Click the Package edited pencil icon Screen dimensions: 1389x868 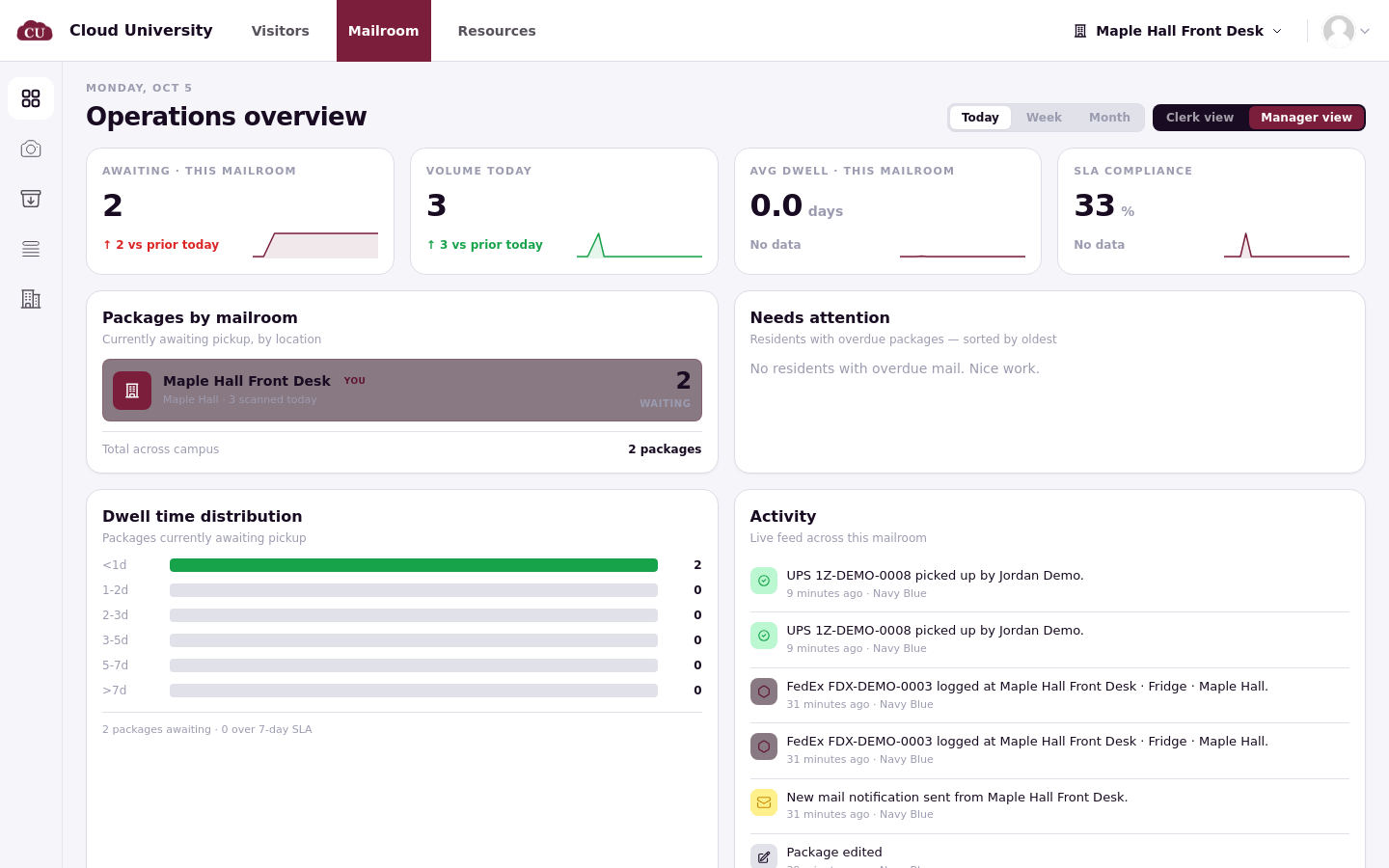tap(764, 856)
